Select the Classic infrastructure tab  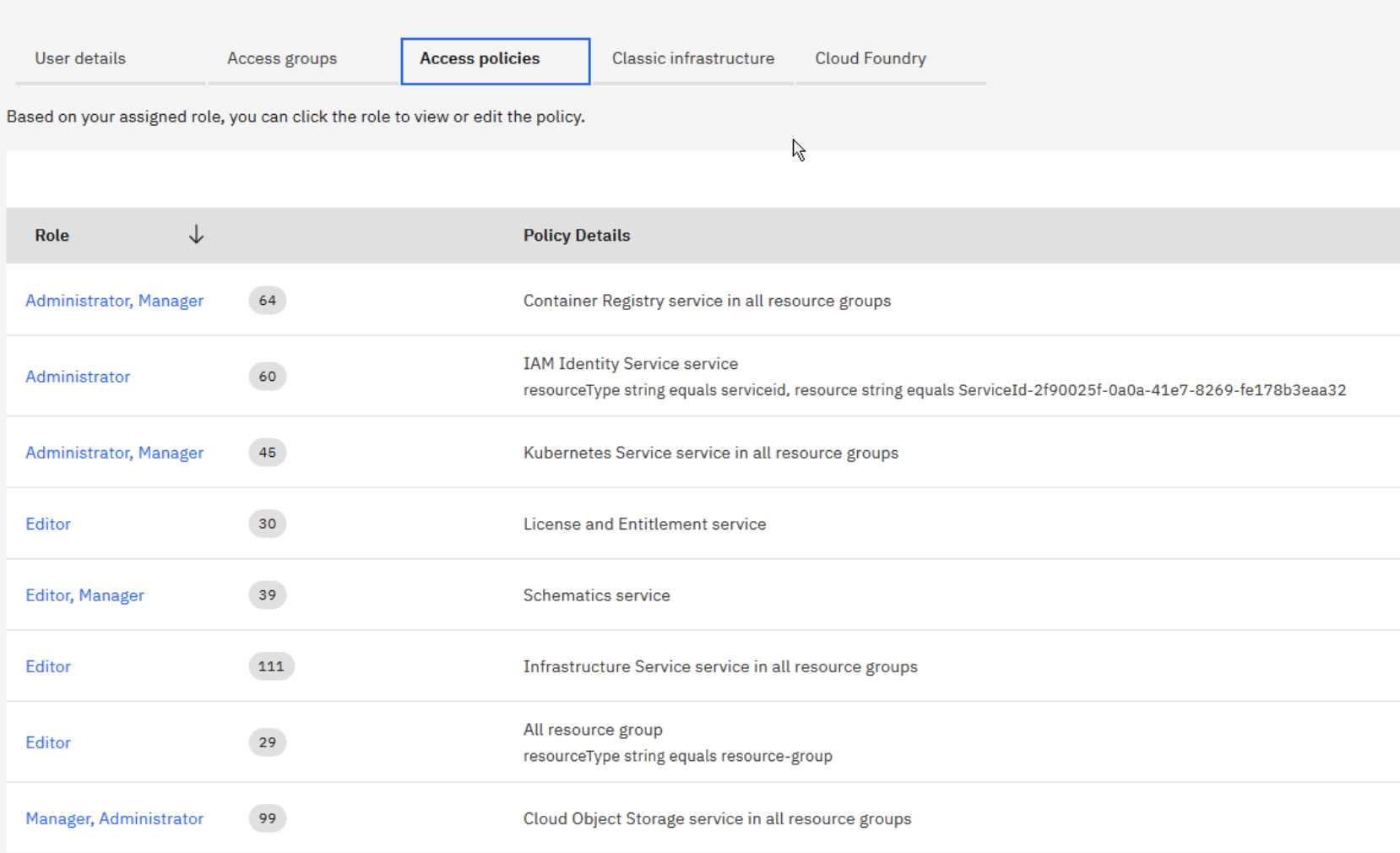click(x=692, y=58)
